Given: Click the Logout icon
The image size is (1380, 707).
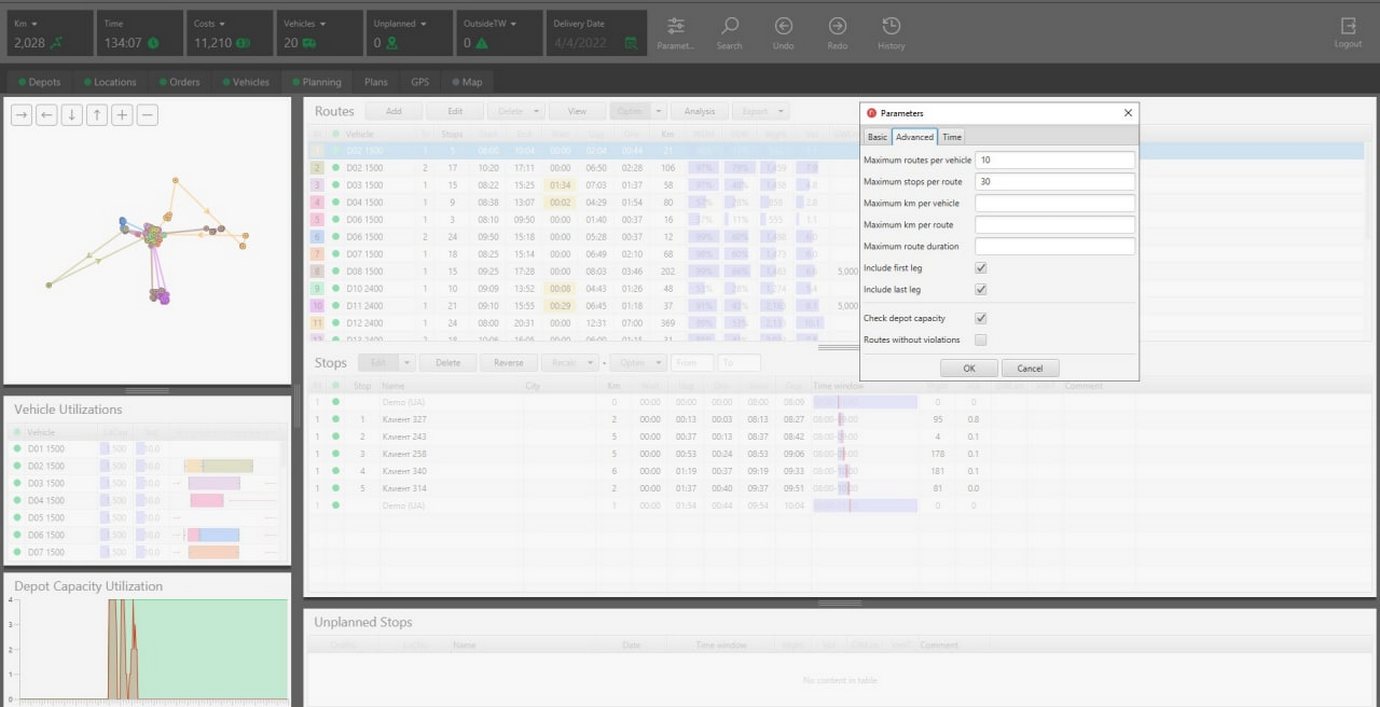Looking at the screenshot, I should (x=1348, y=27).
